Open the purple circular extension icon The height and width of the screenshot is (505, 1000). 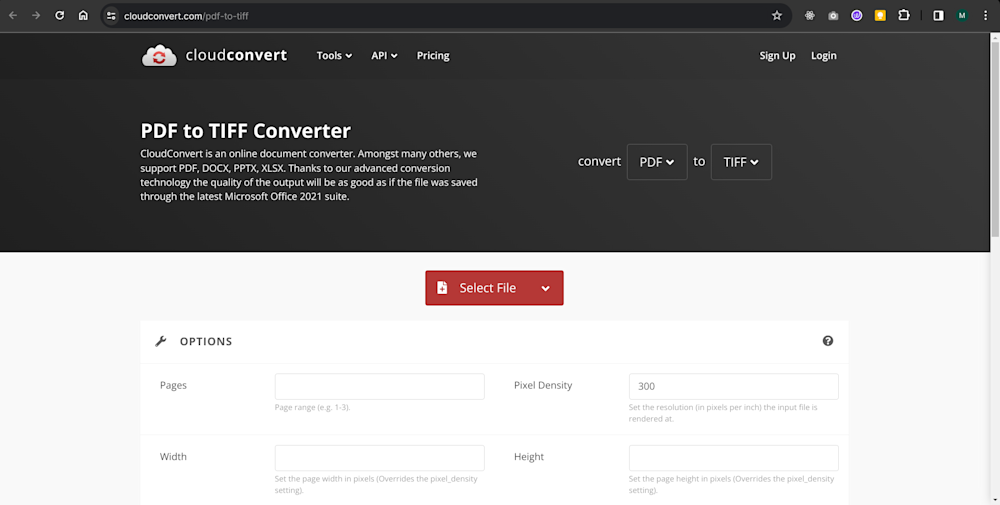coord(857,16)
